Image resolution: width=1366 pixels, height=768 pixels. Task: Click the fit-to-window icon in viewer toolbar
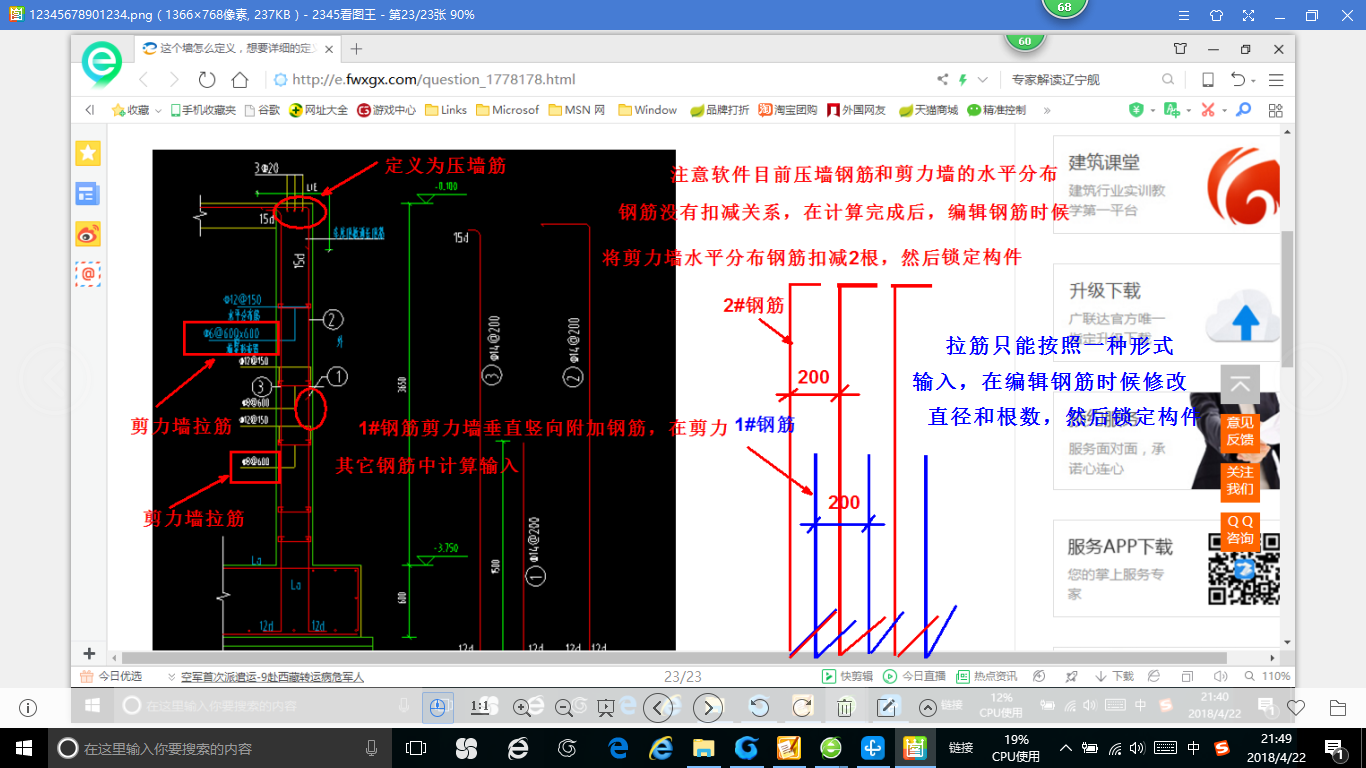(437, 708)
